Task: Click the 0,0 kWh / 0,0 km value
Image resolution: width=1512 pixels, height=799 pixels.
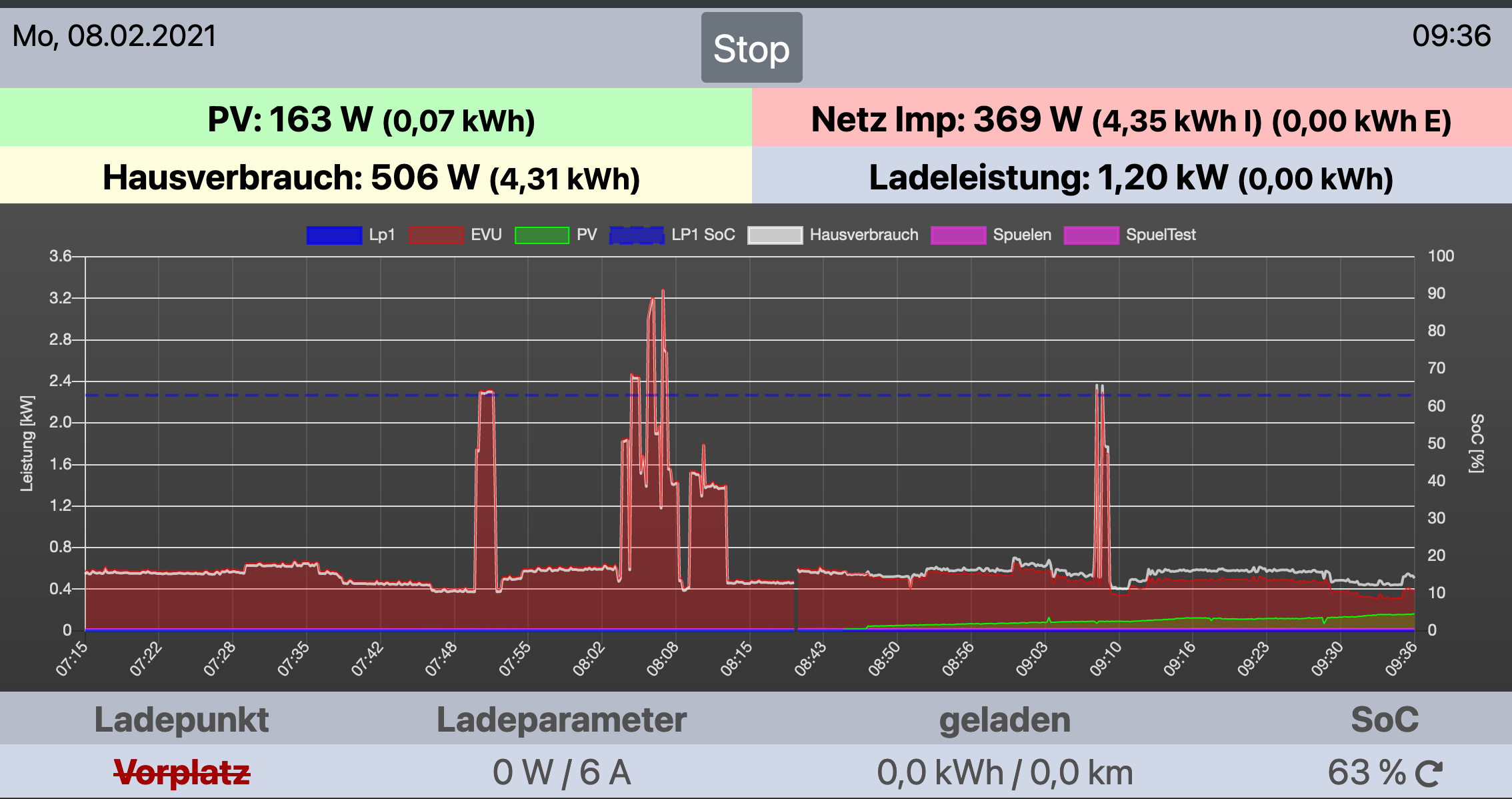Action: click(1005, 773)
